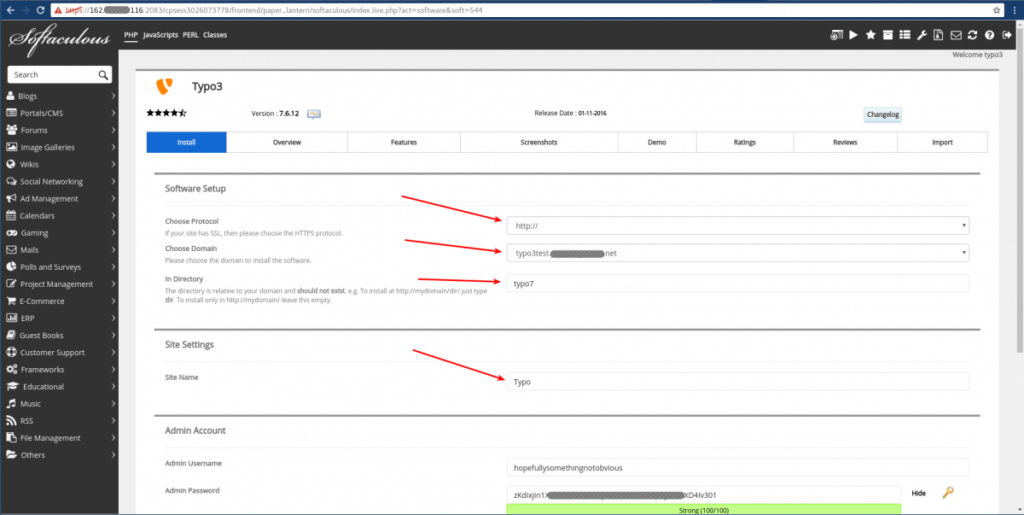Open the task list icon
The height and width of the screenshot is (515, 1024).
pos(904,35)
